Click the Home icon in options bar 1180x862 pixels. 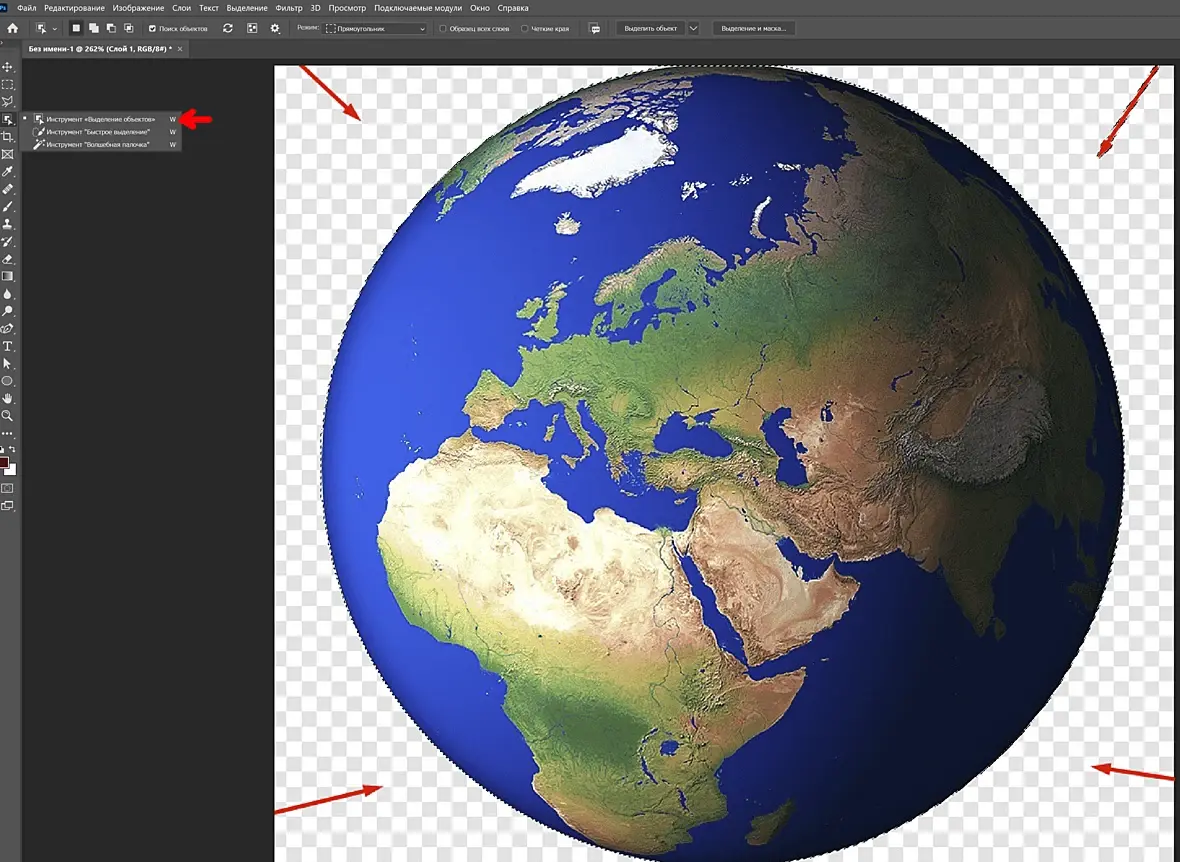click(12, 28)
